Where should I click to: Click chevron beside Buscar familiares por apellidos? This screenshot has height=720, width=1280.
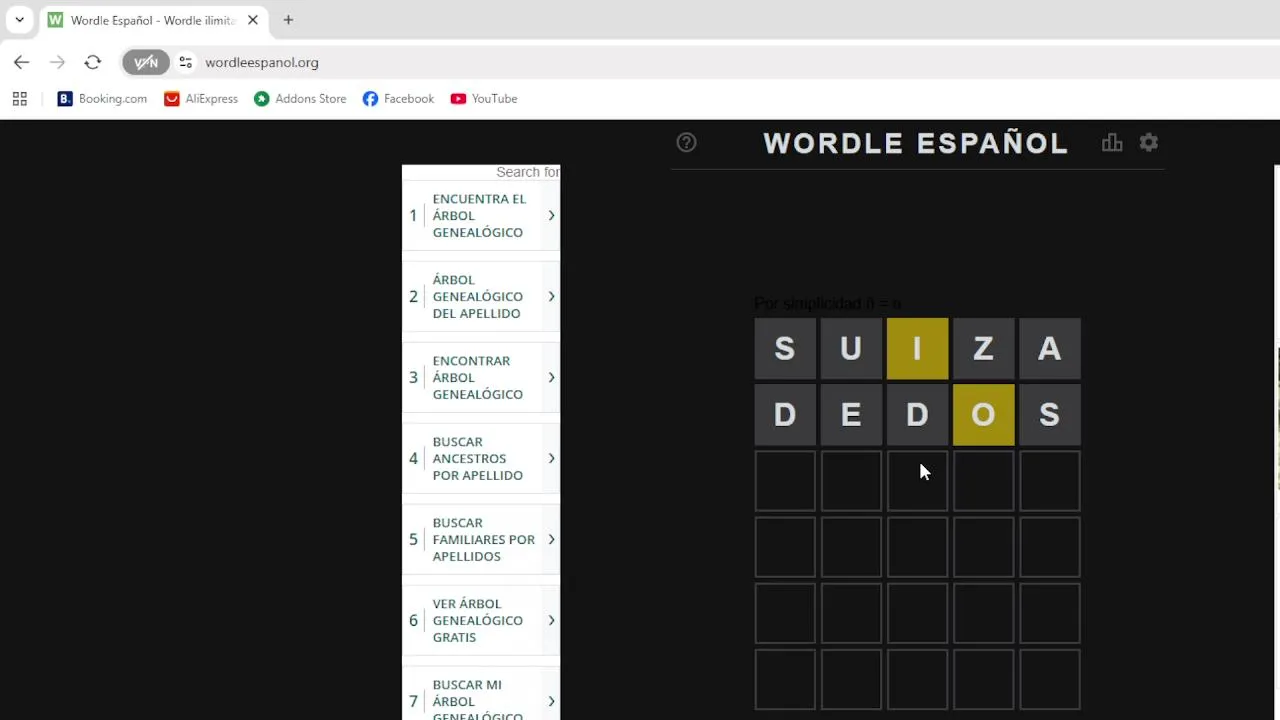(551, 540)
